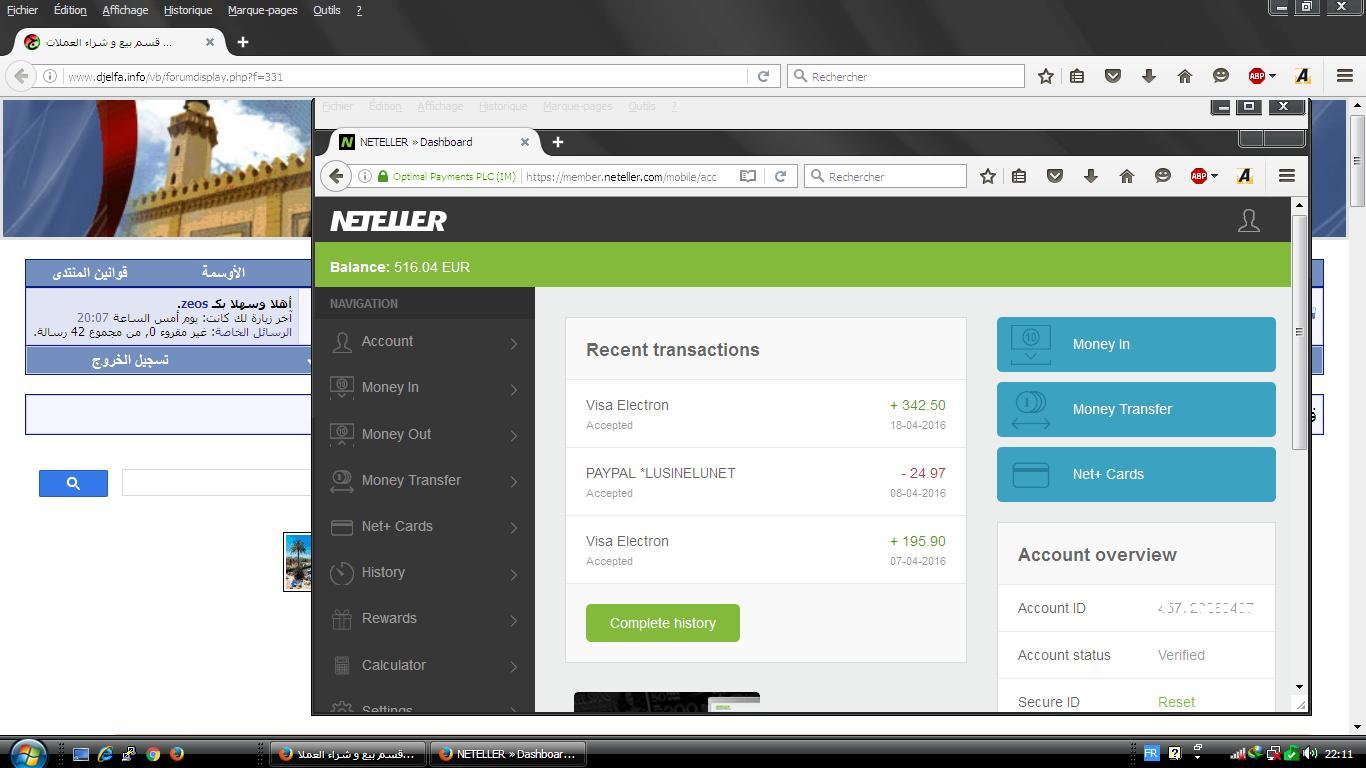Open new tab plus in djelfa window
This screenshot has height=768, width=1366.
(x=242, y=42)
